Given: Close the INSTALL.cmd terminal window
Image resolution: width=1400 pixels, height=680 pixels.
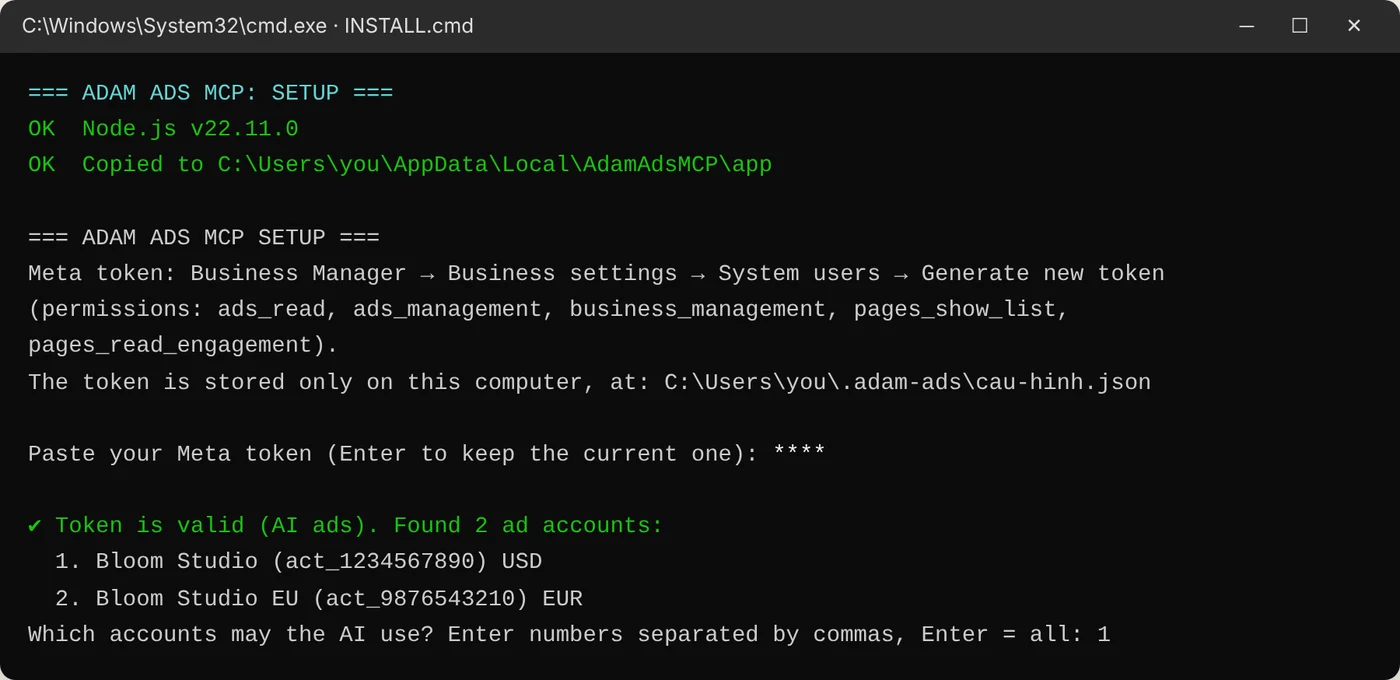Looking at the screenshot, I should coord(1354,26).
